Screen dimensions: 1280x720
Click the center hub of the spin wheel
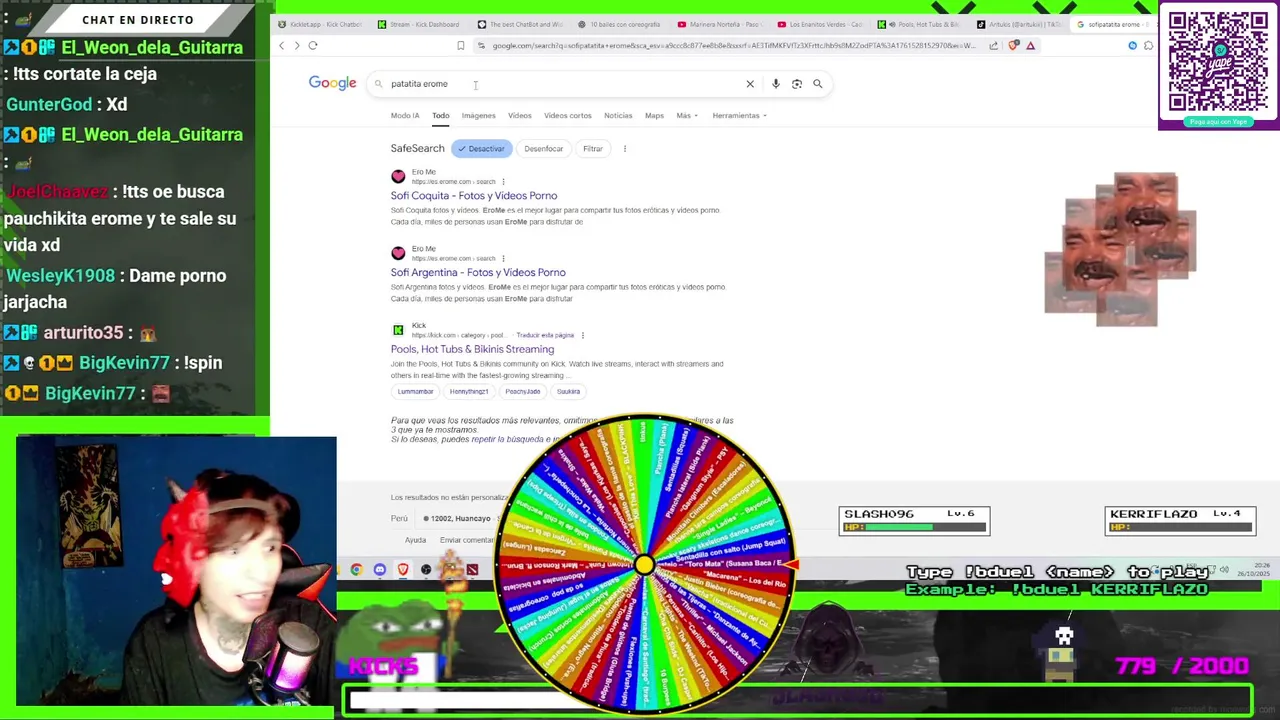coord(644,566)
